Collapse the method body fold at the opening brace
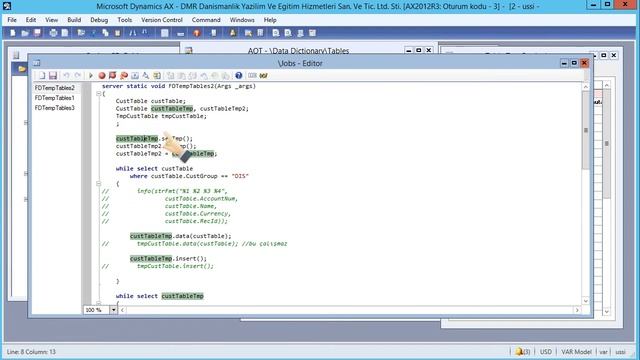Viewport: 640px width, 360px height. (98, 93)
